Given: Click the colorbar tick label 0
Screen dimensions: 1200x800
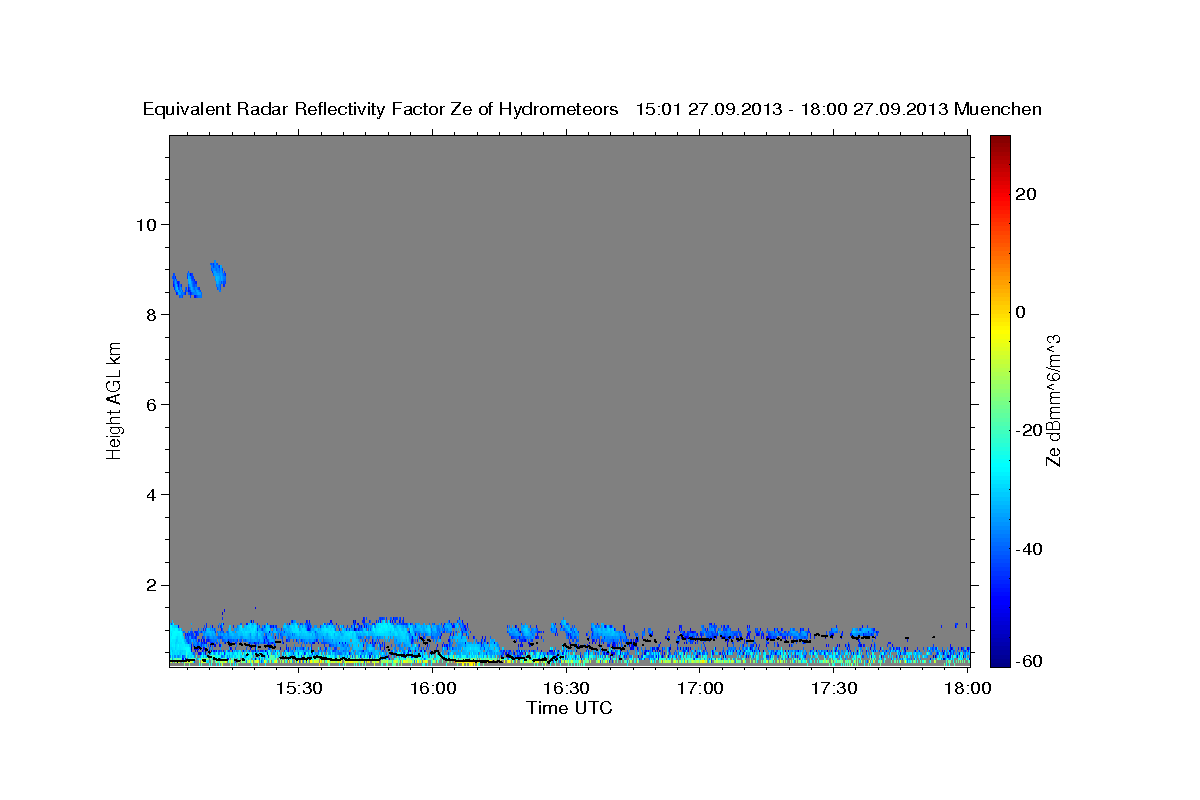Looking at the screenshot, I should [x=1021, y=312].
